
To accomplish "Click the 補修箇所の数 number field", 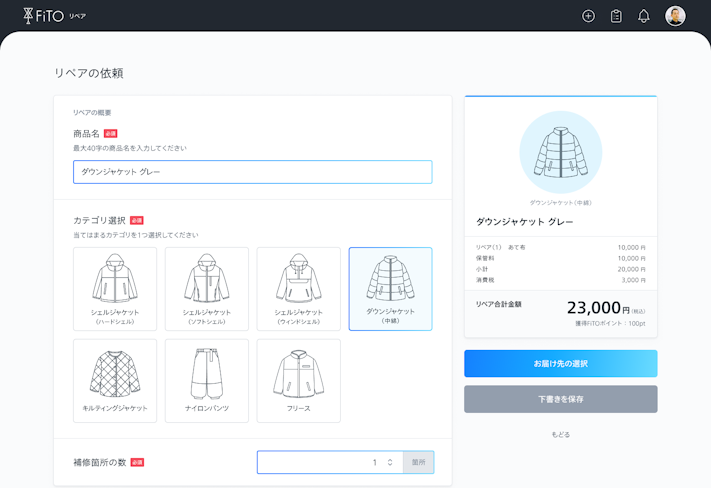I will tap(330, 462).
